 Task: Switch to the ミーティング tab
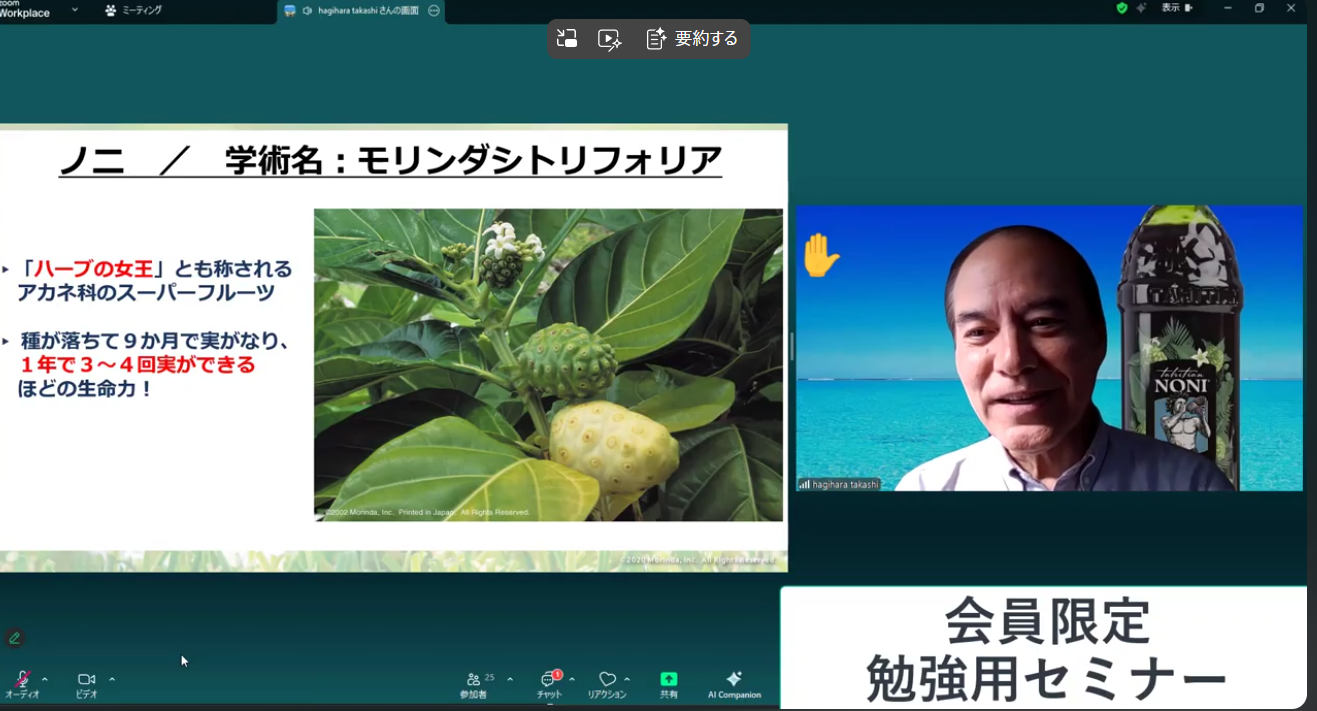(x=133, y=10)
